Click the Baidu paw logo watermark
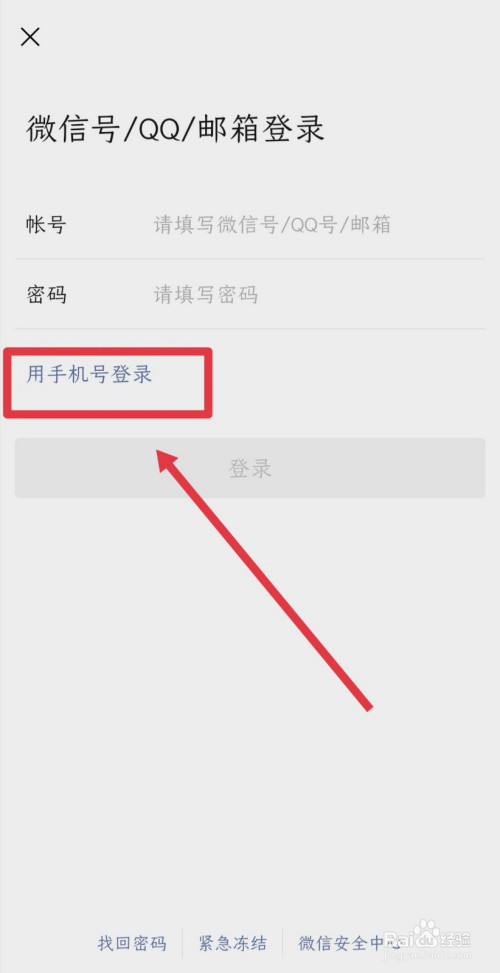This screenshot has width=500, height=973. (x=426, y=931)
